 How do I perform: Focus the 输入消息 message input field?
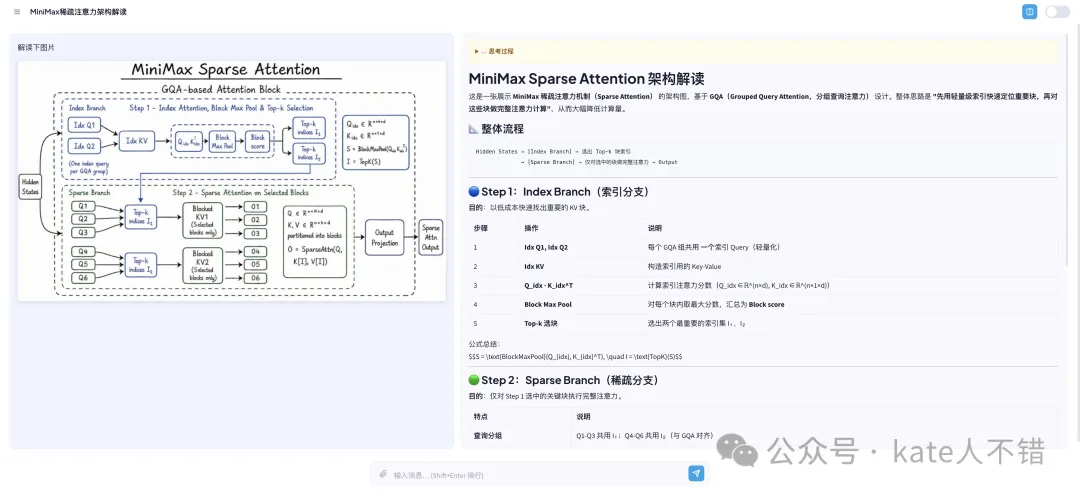click(537, 475)
